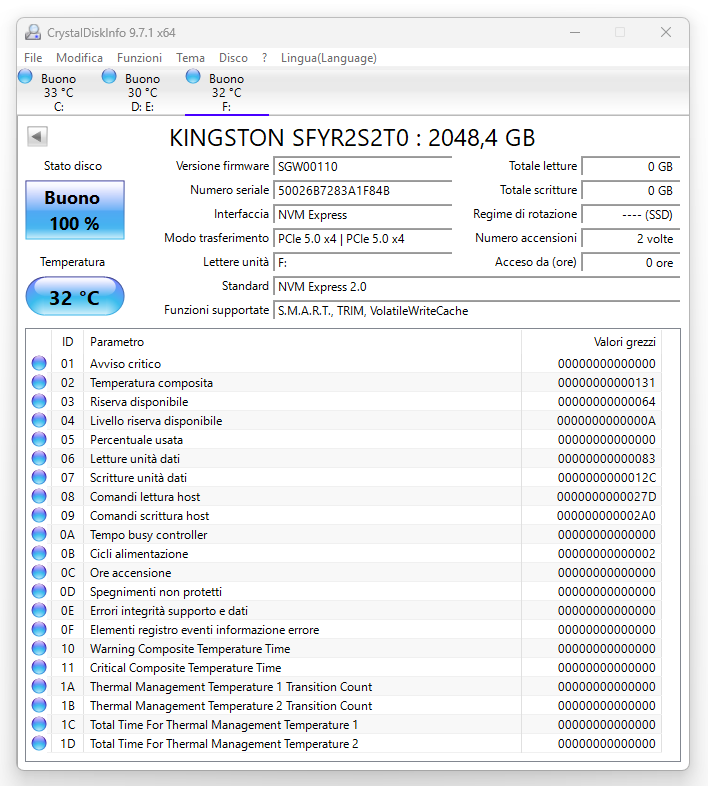
Task: Click the Valori grezzi column header
Action: (x=625, y=342)
